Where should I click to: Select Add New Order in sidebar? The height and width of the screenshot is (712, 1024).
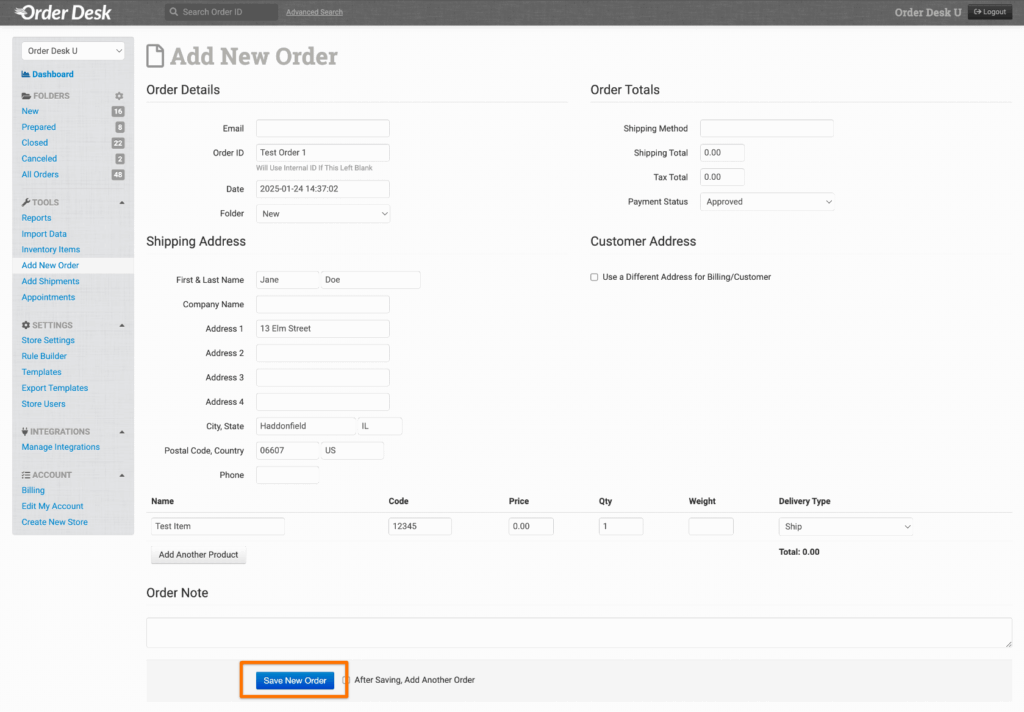click(x=50, y=265)
